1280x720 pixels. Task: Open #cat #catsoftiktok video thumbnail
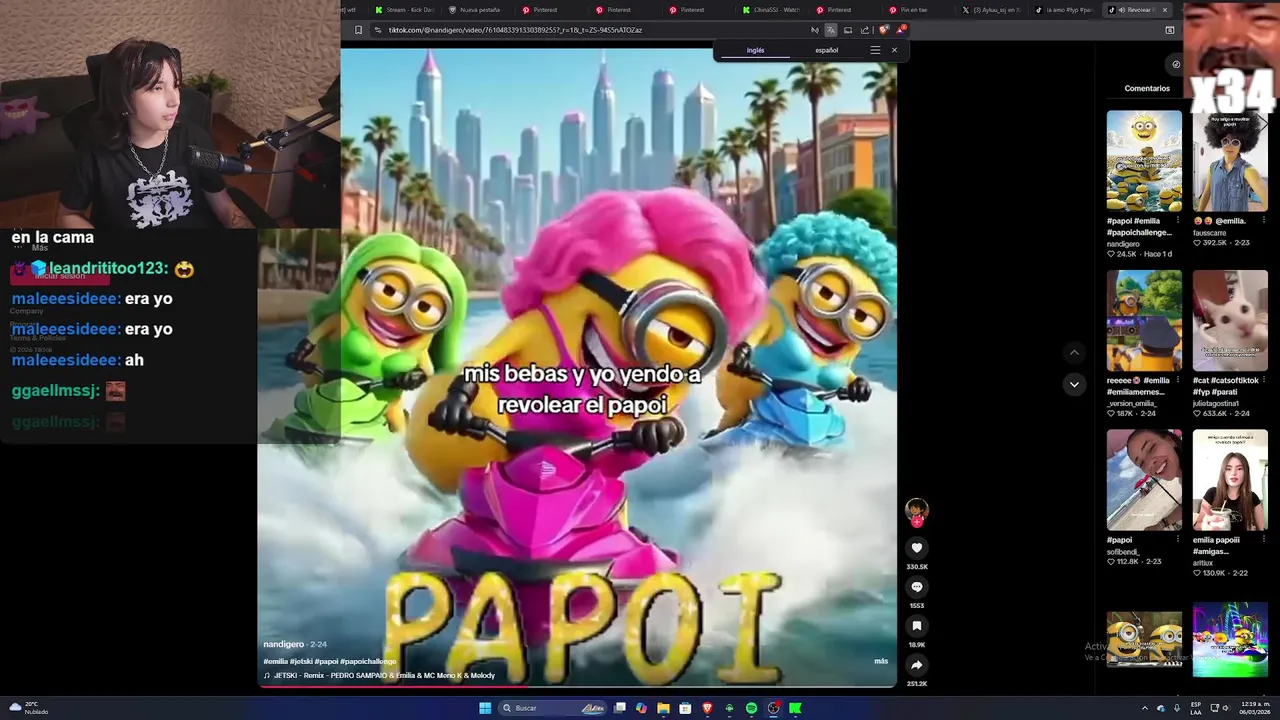1230,321
